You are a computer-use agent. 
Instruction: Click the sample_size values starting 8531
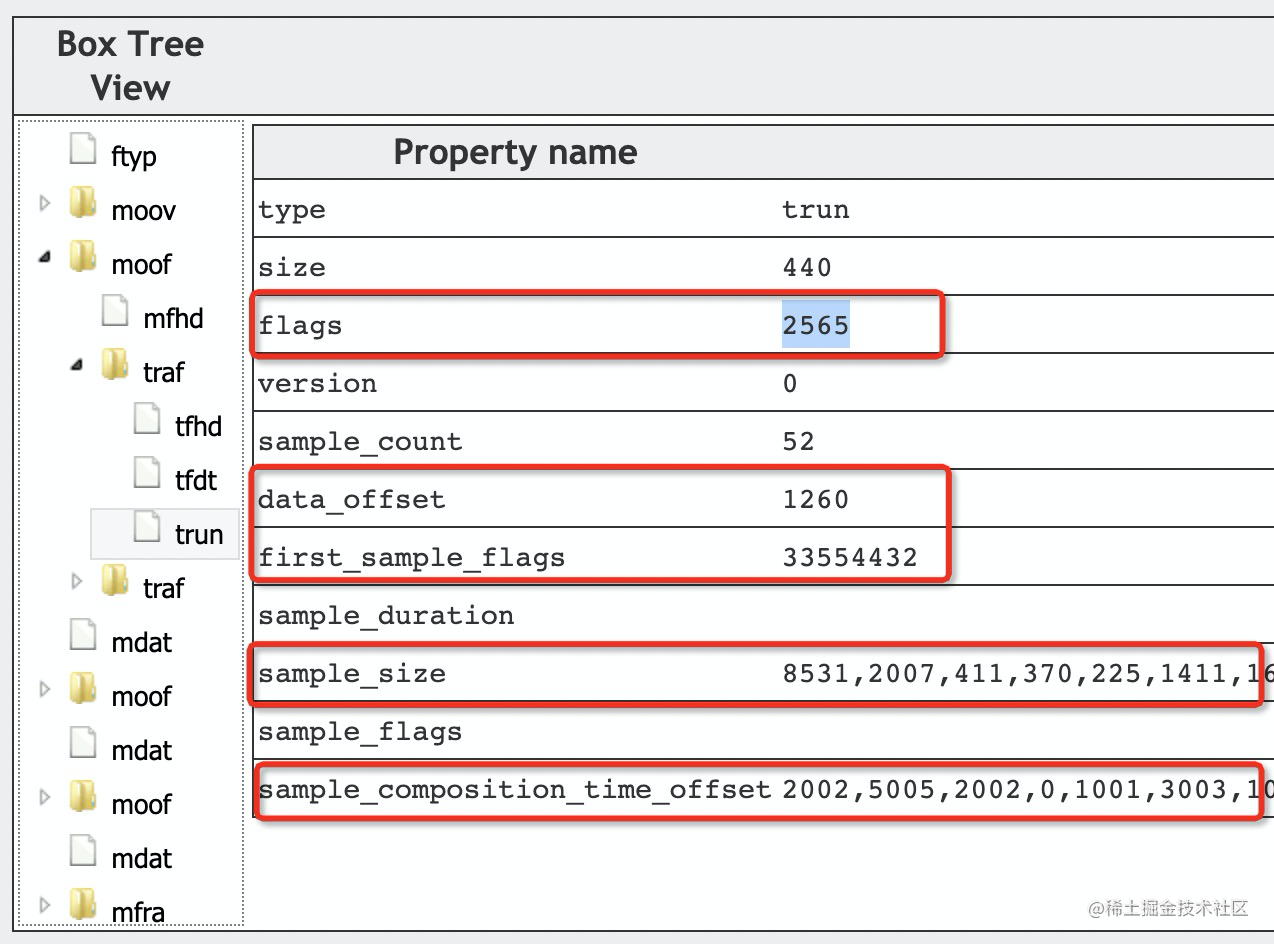(1028, 673)
